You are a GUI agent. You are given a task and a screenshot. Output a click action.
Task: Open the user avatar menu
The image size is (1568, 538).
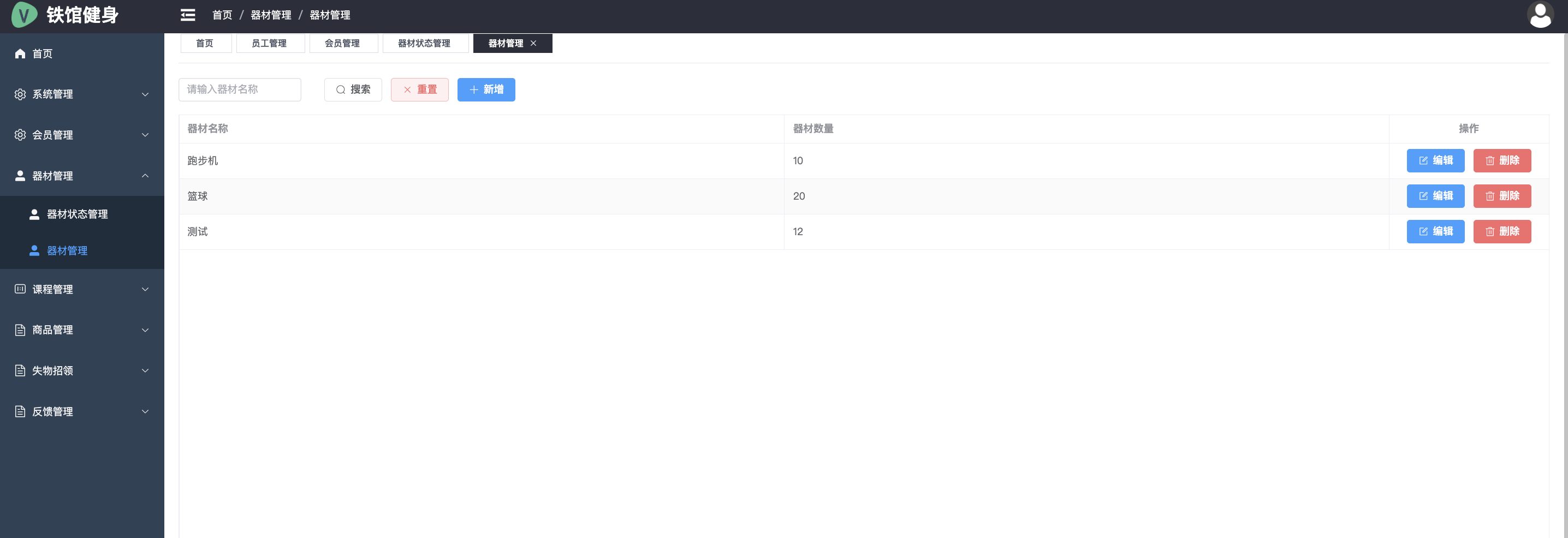coord(1540,15)
